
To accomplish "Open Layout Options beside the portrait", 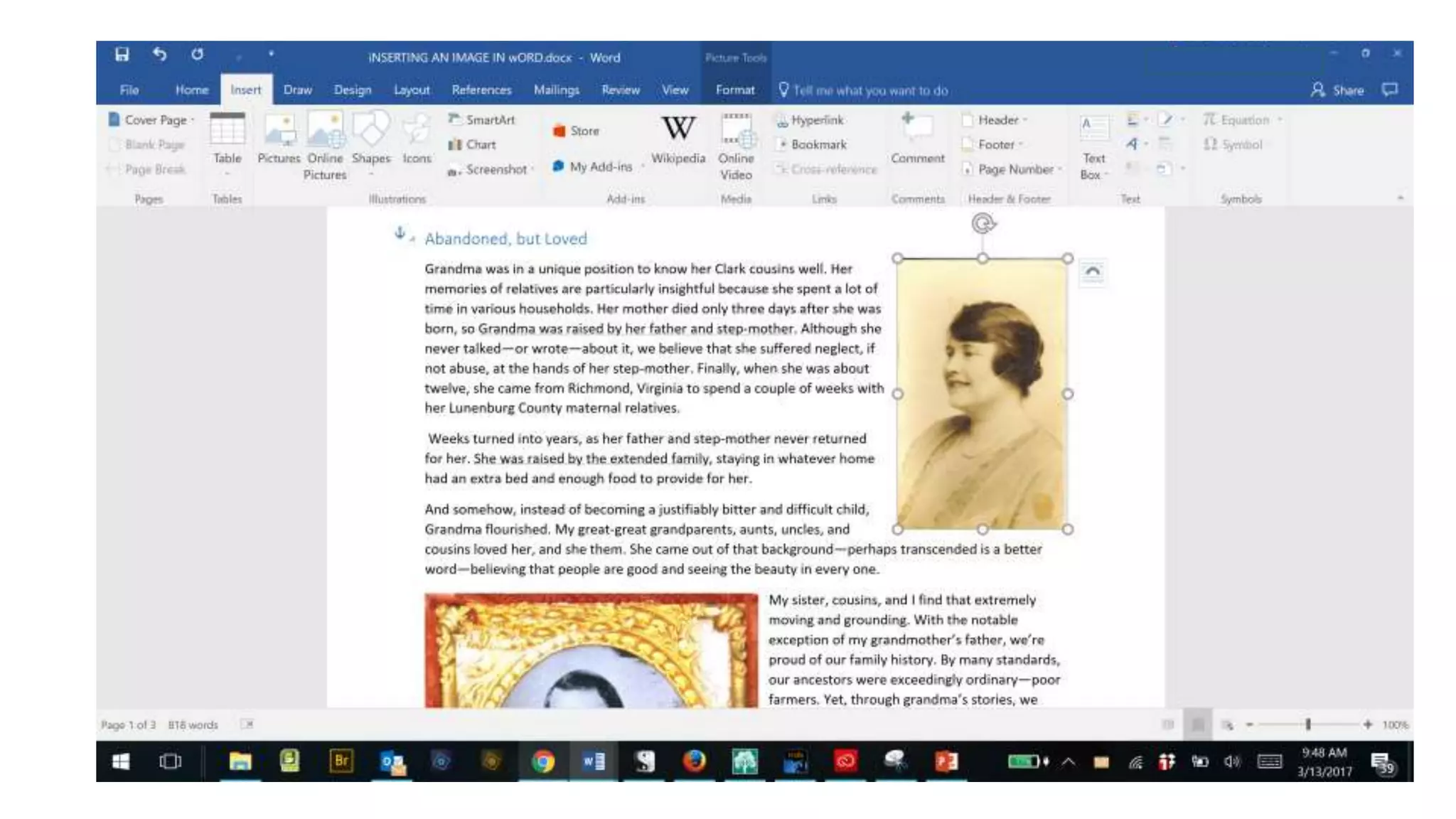I will (x=1092, y=272).
